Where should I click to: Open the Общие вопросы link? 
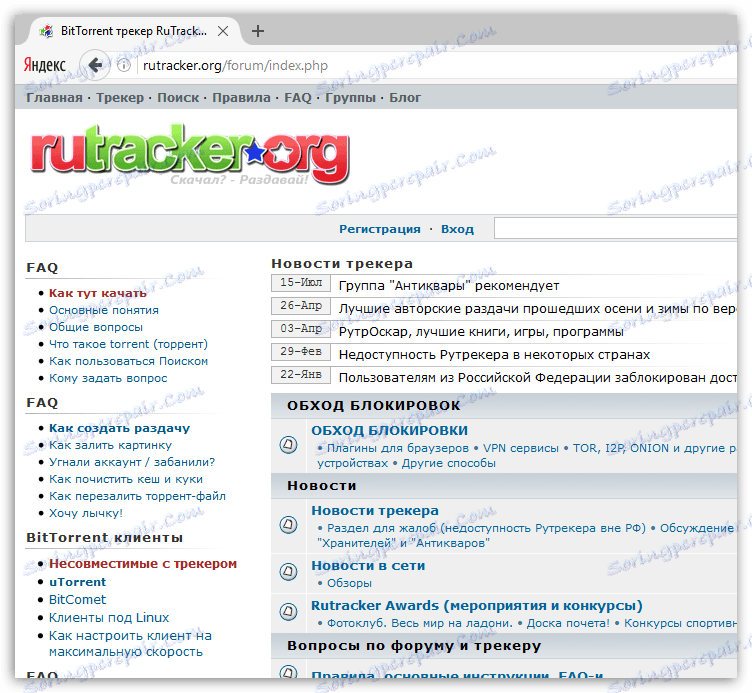(96, 327)
